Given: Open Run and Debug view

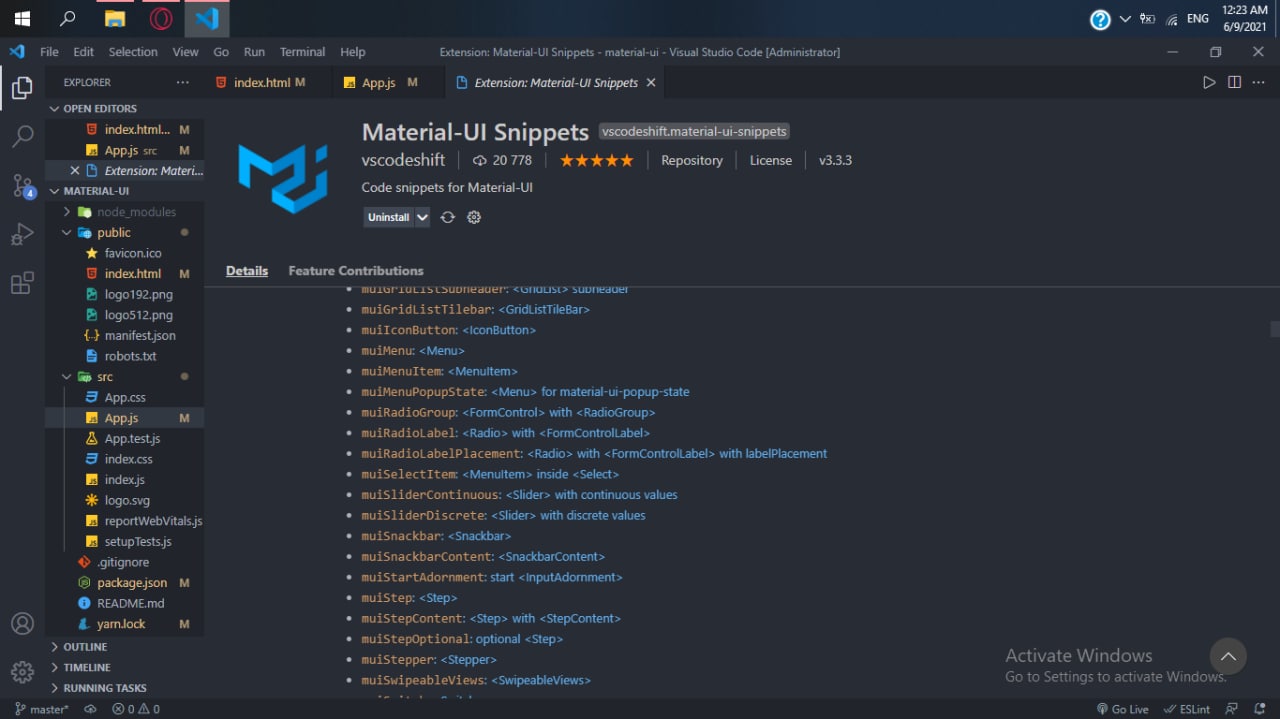Looking at the screenshot, I should [x=22, y=234].
